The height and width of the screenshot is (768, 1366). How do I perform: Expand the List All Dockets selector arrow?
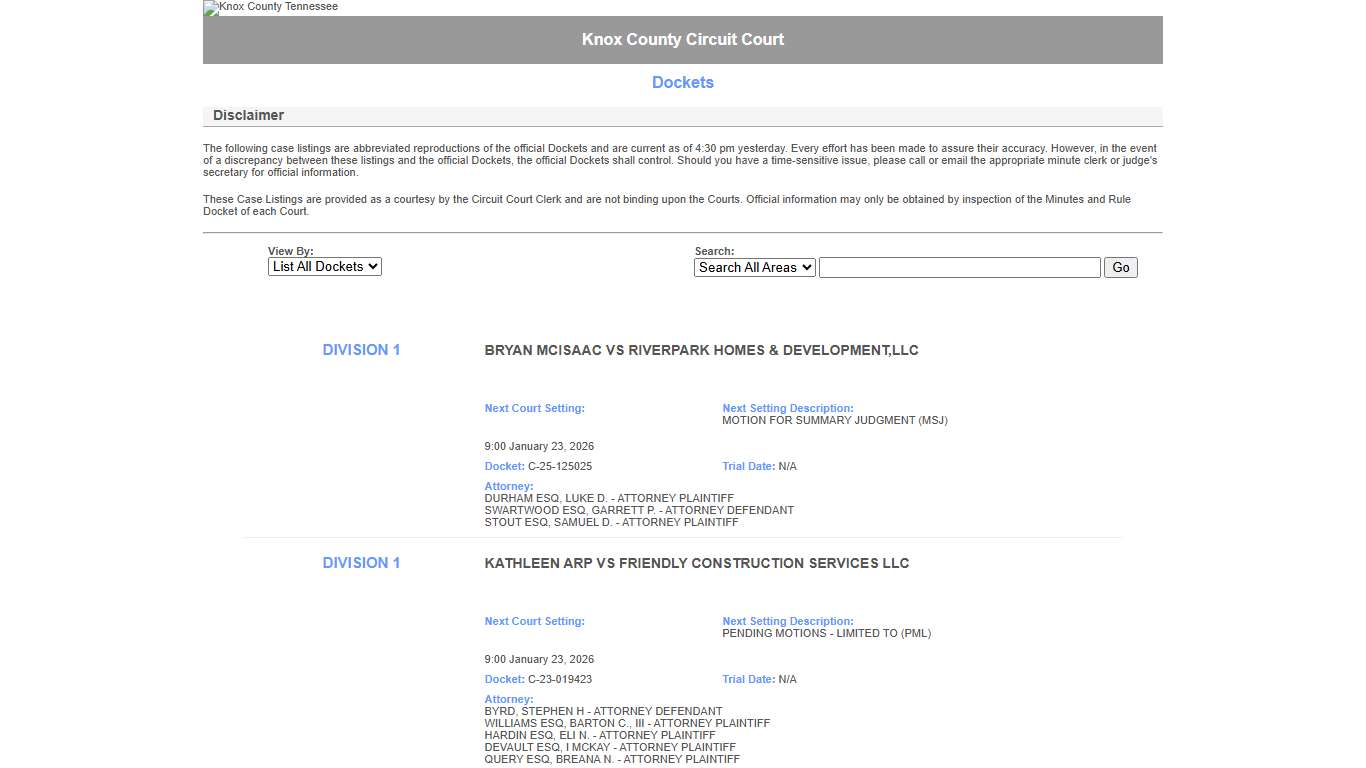pyautogui.click(x=373, y=266)
